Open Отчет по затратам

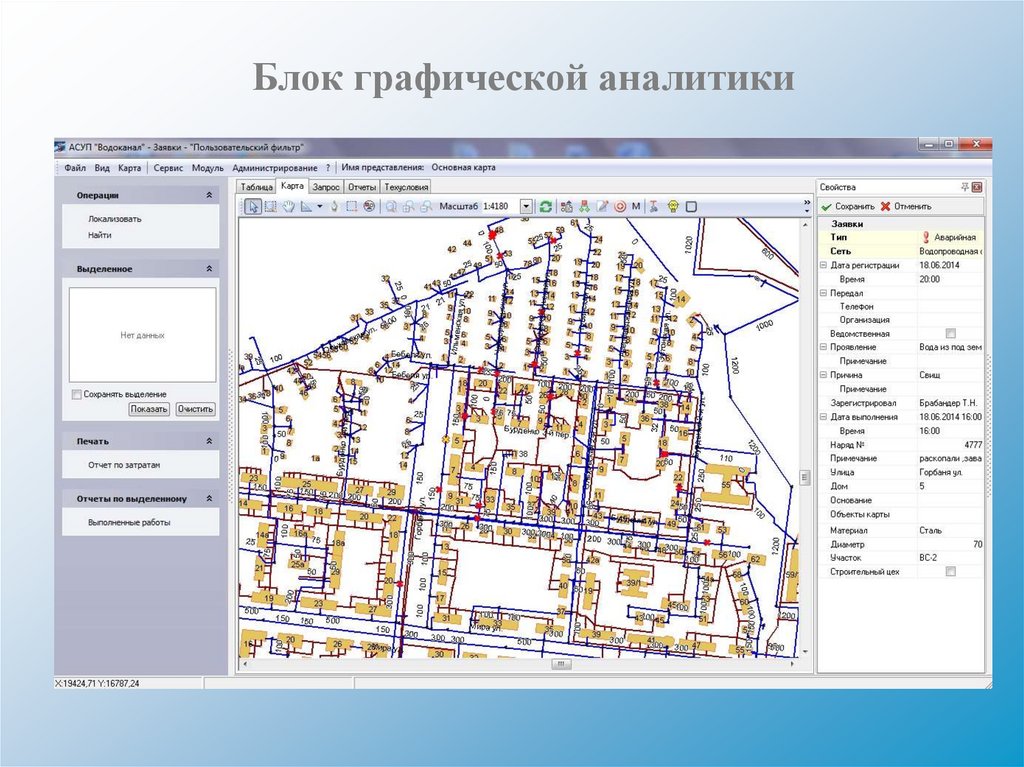tap(124, 465)
